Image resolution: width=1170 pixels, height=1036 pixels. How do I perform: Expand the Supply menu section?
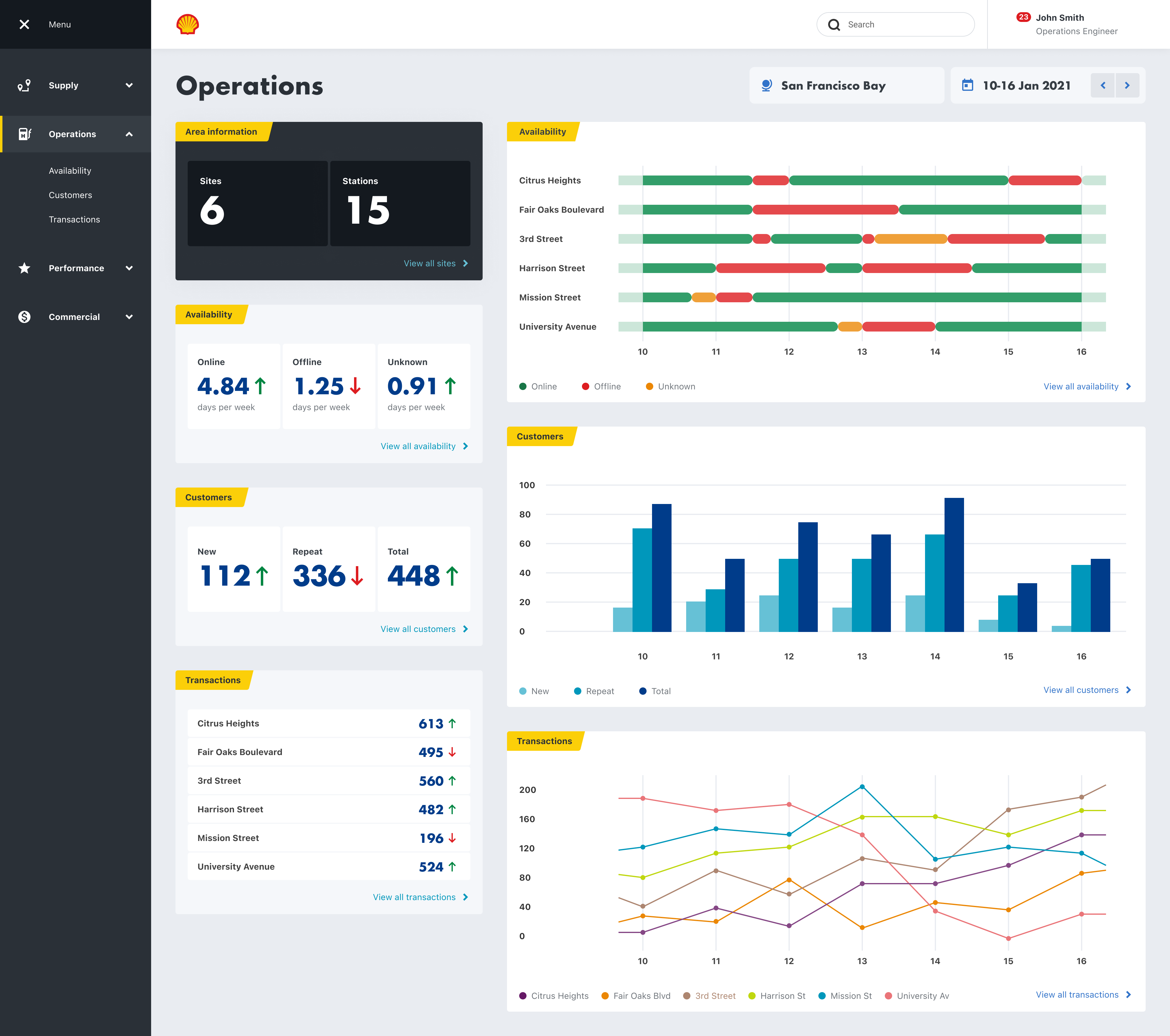coord(129,85)
